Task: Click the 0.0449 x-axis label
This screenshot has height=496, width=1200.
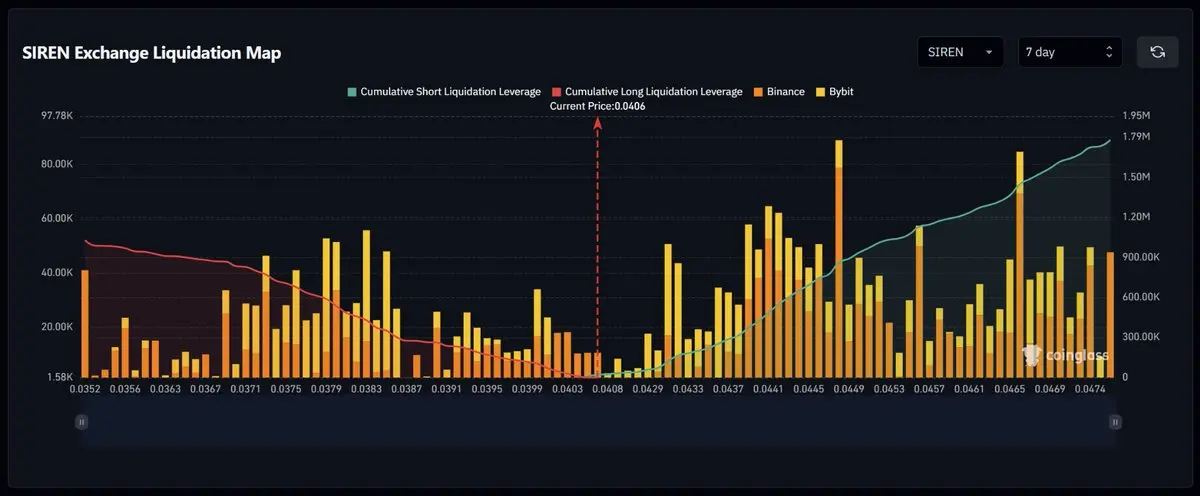Action: coord(848,388)
